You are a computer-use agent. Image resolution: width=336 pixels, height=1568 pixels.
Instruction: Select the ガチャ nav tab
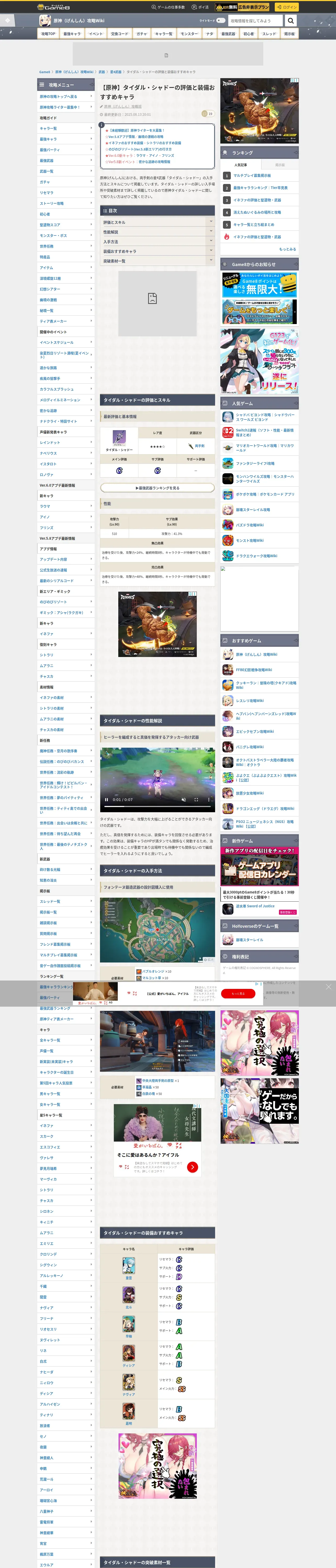click(x=142, y=34)
